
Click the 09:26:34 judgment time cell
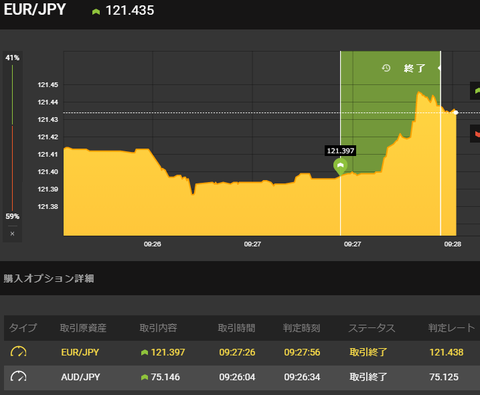302,377
